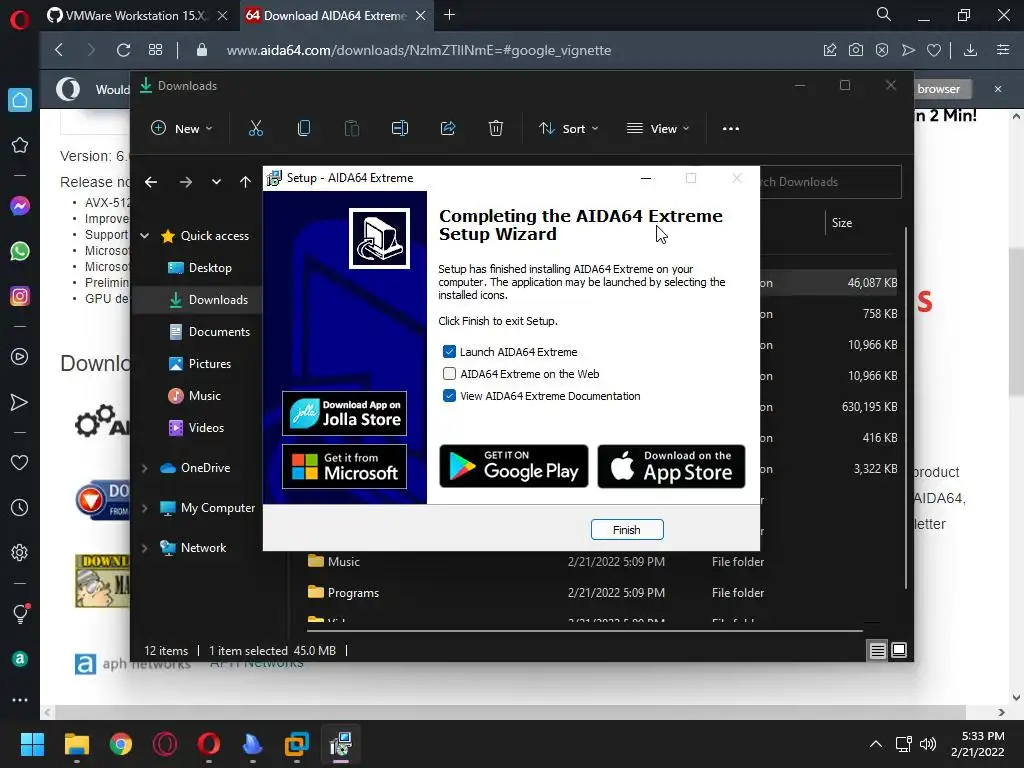Open Opera downloads icon in toolbar

pos(970,50)
